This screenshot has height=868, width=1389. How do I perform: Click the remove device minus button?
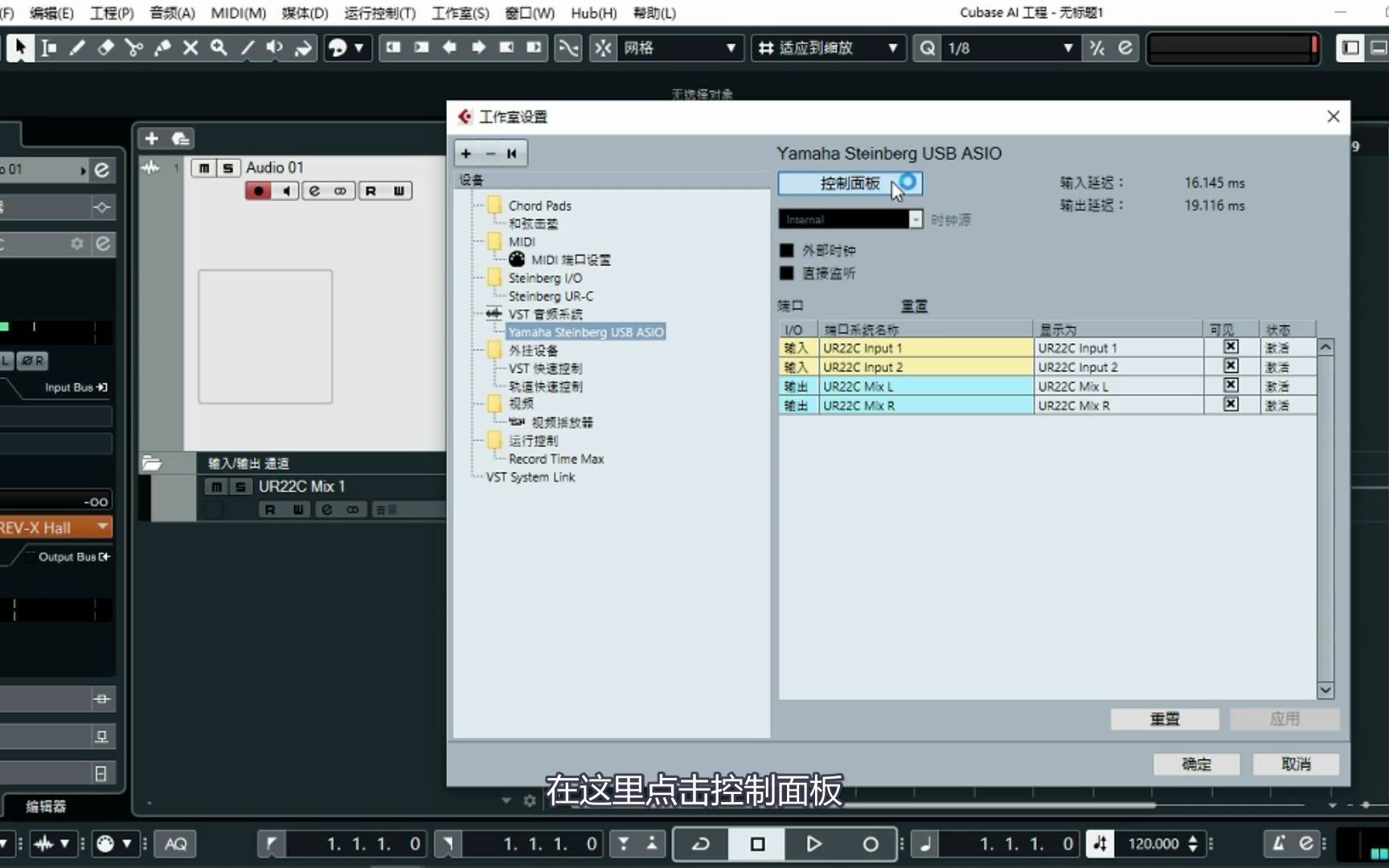490,154
